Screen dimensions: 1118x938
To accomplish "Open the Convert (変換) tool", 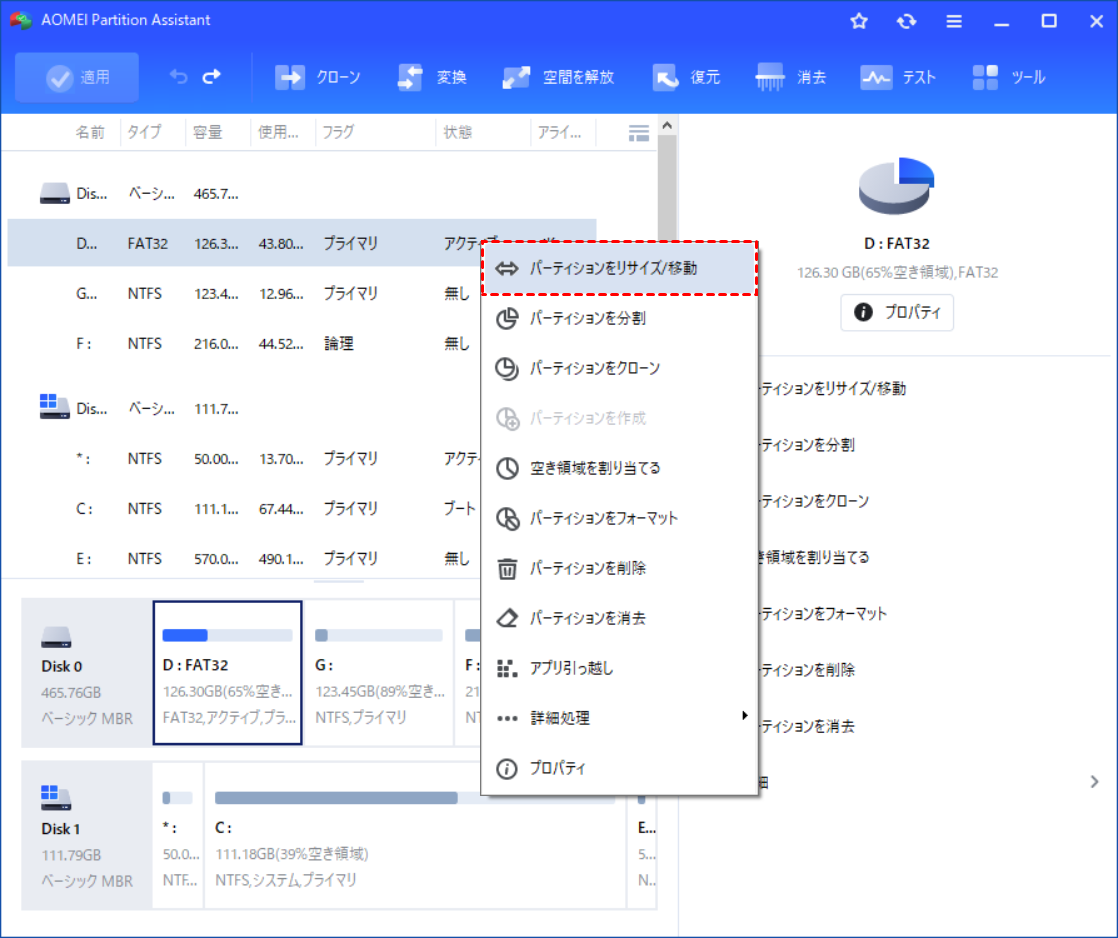I will (411, 78).
